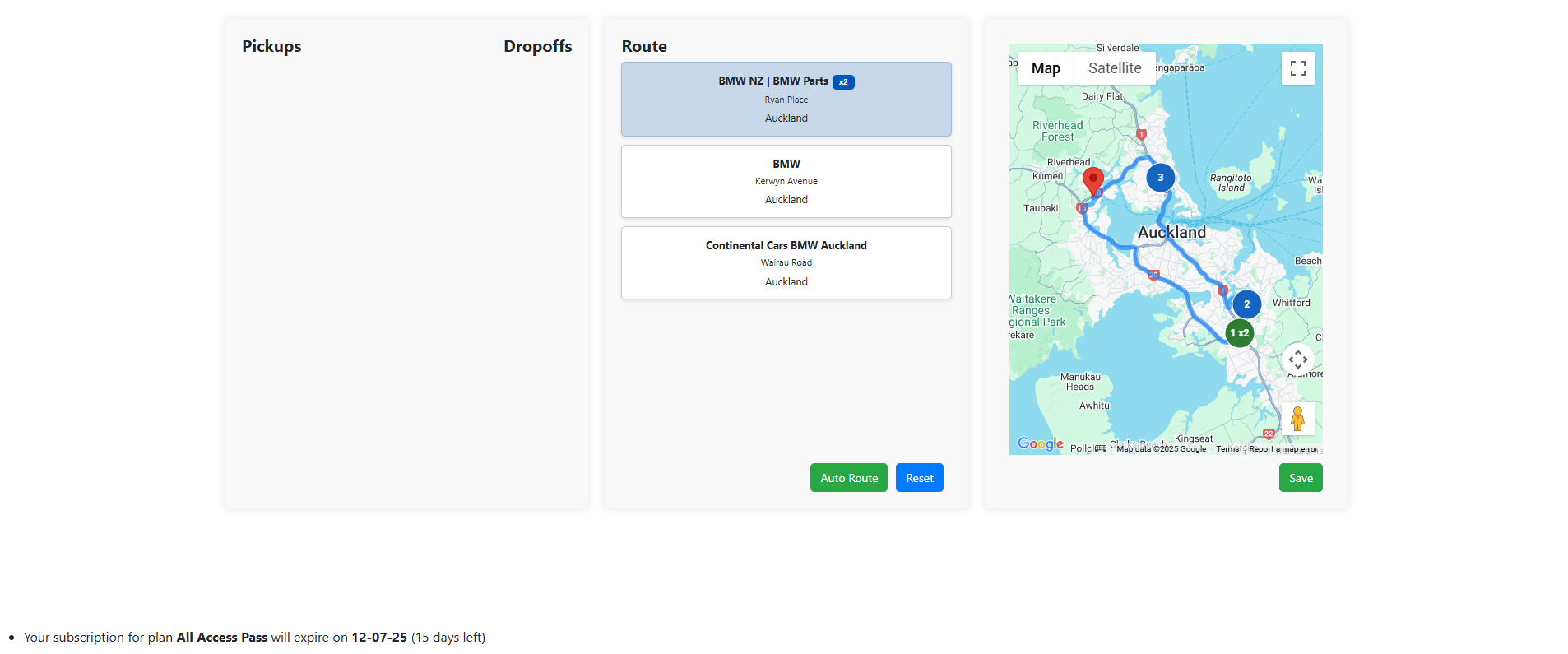Click the Wairau Road address text
This screenshot has height=654, width=1568.
[x=786, y=262]
